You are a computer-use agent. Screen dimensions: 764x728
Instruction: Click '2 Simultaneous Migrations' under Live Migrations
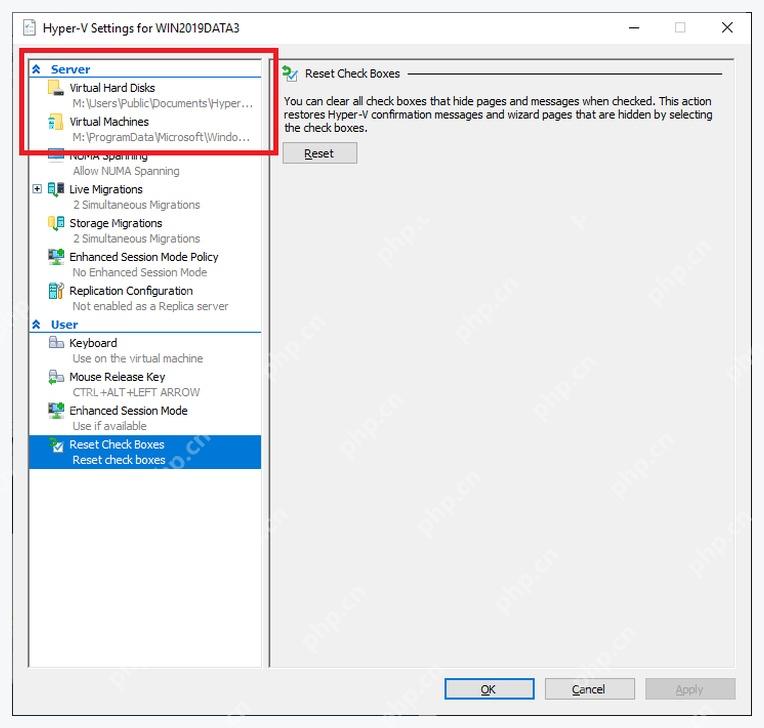136,205
